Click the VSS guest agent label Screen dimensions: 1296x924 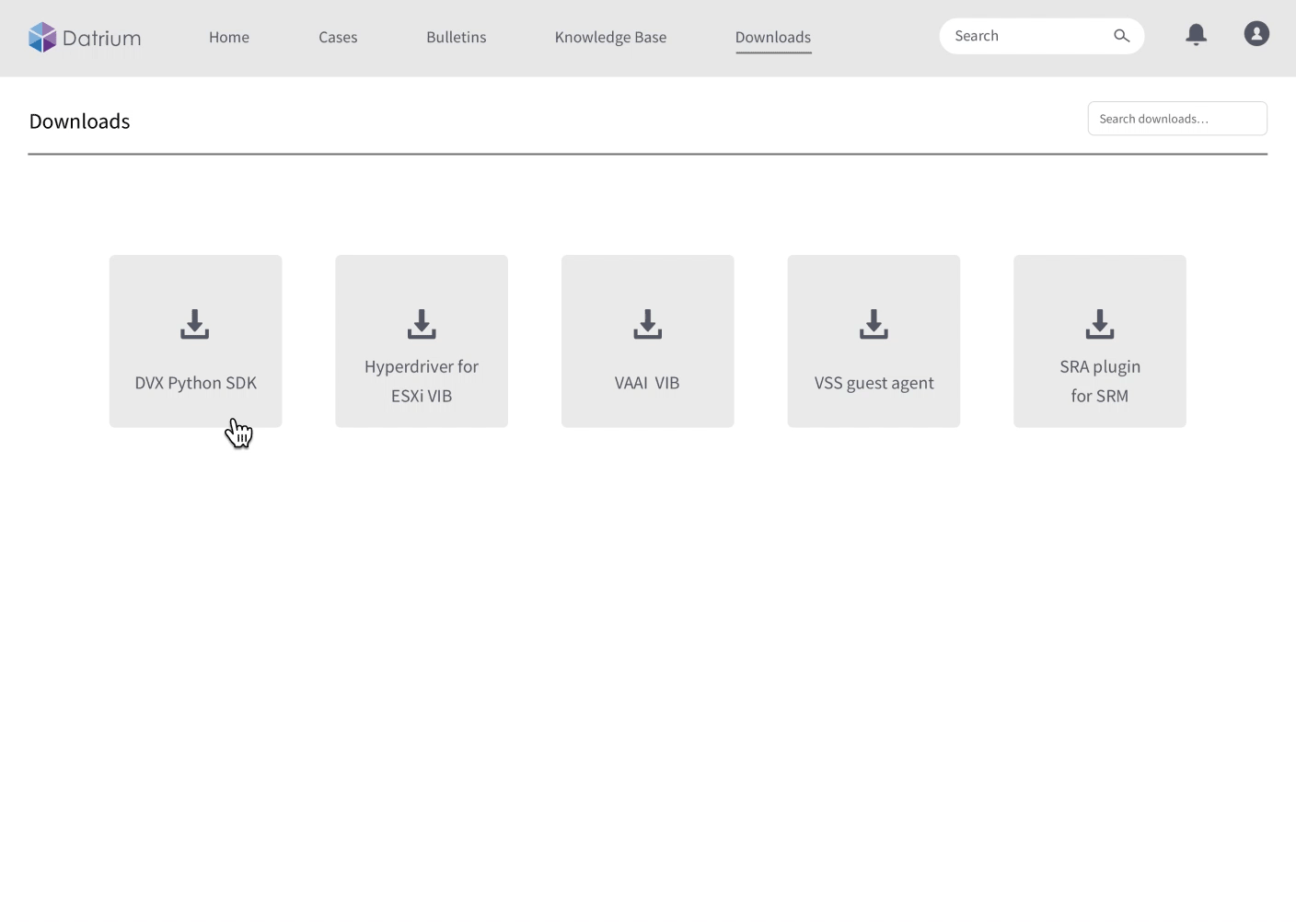(x=874, y=383)
